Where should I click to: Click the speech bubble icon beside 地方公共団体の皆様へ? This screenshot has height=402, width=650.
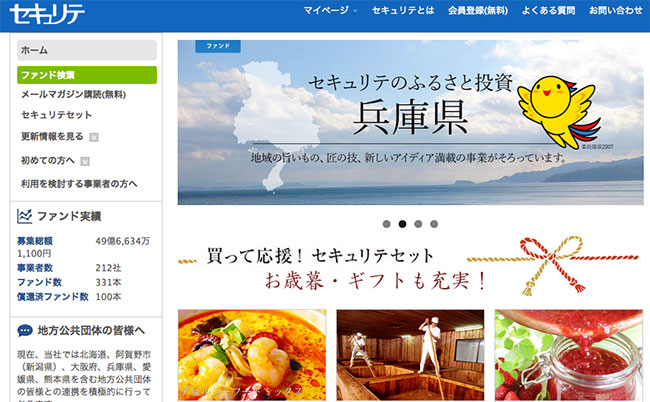[25, 331]
